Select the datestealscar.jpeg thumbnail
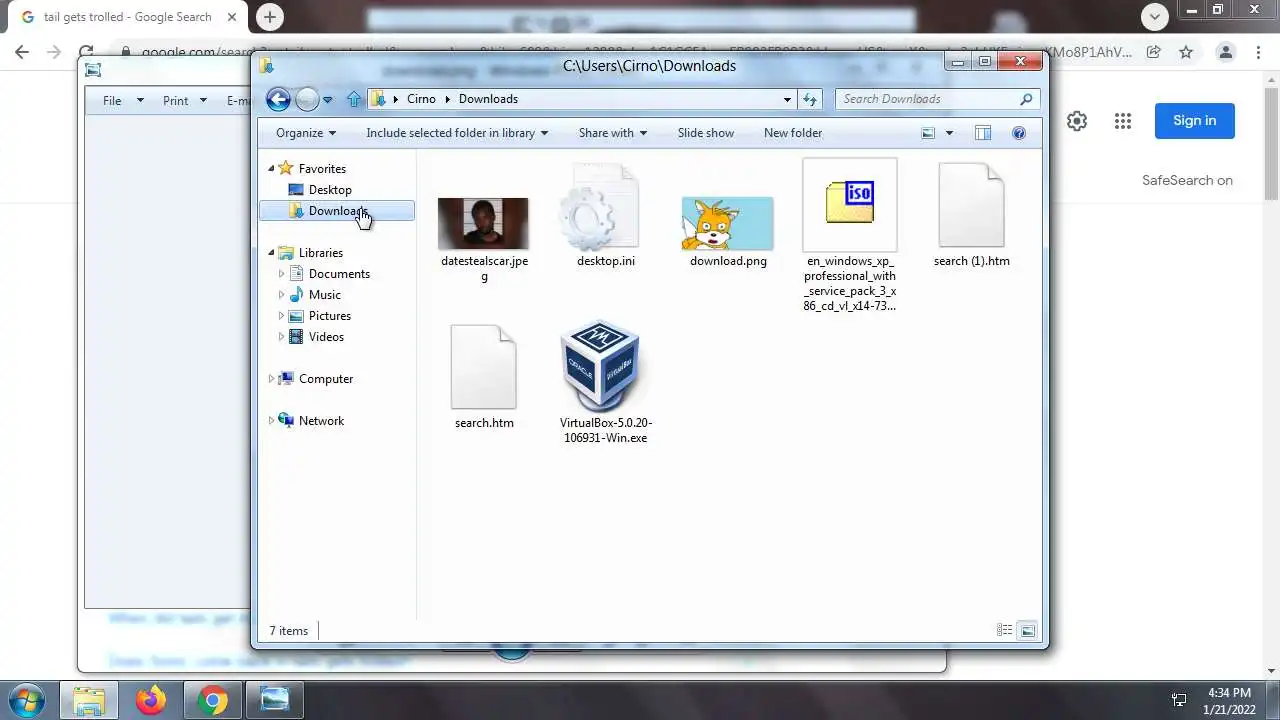This screenshot has width=1280, height=720. coord(483,223)
